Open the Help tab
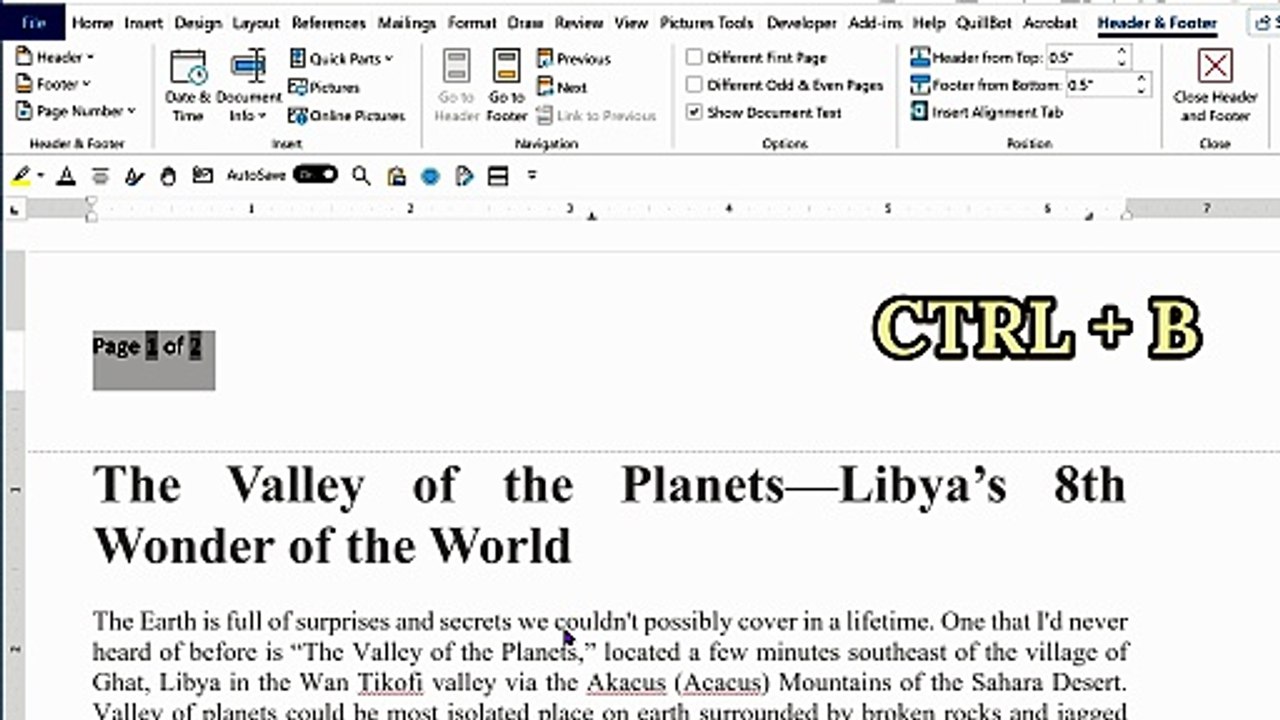 [x=929, y=22]
